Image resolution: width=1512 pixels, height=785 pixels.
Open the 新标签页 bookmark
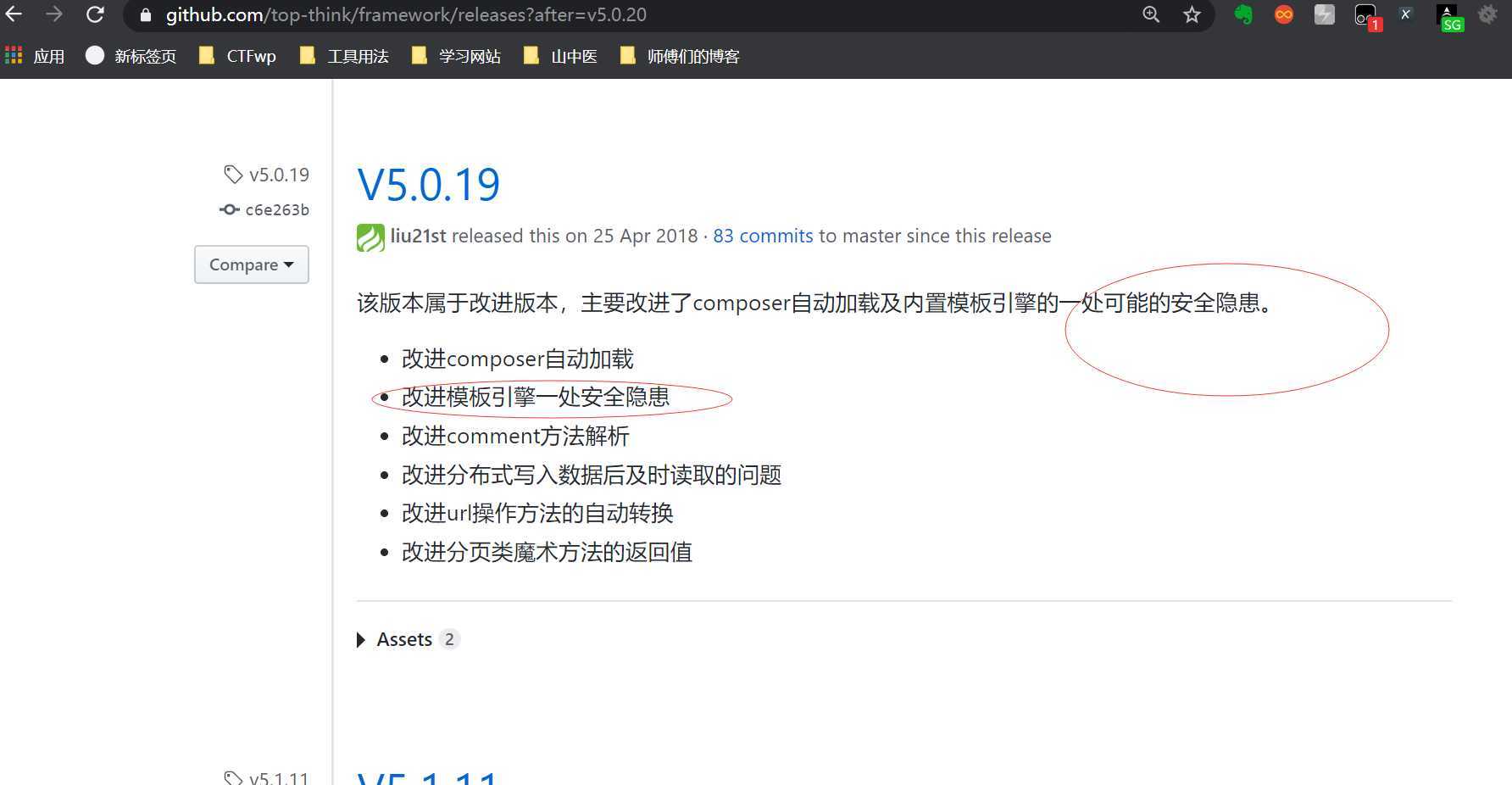(x=131, y=56)
